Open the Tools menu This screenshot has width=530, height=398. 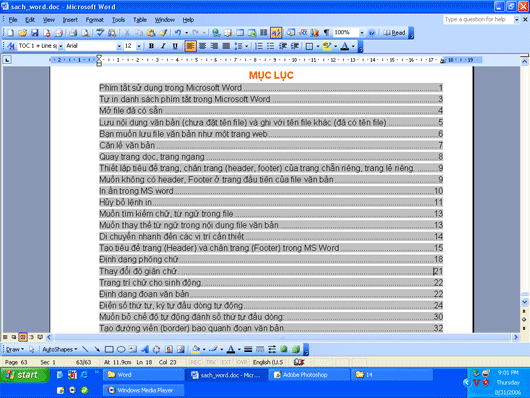pyautogui.click(x=118, y=20)
